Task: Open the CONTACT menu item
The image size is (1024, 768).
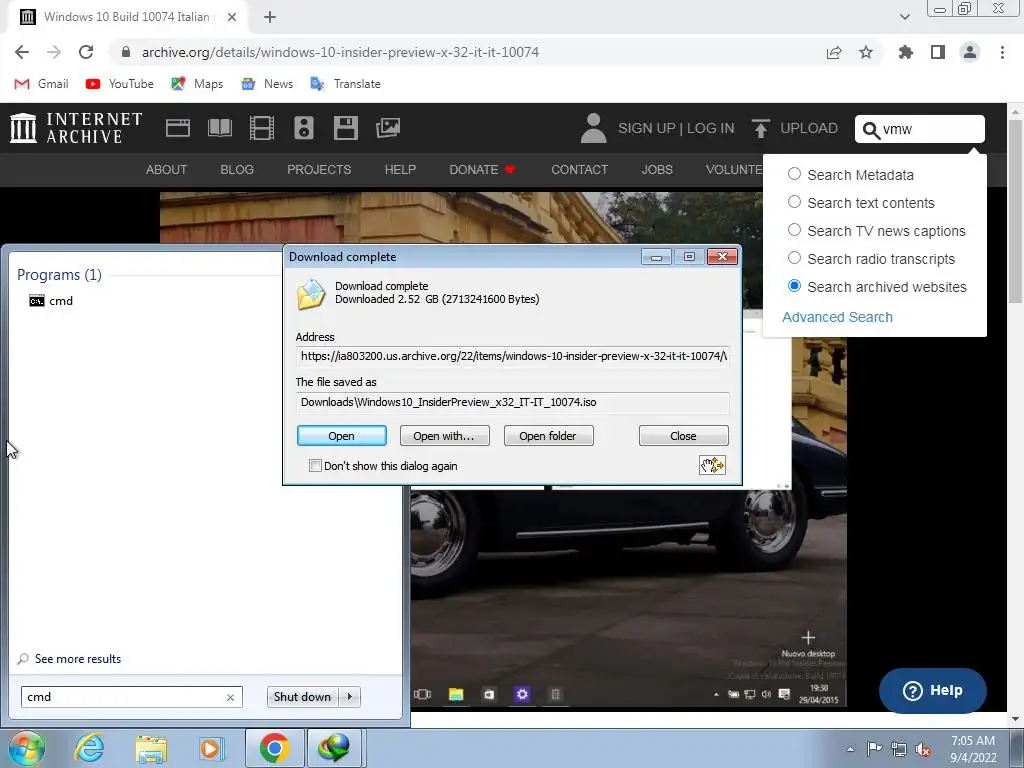Action: pyautogui.click(x=579, y=170)
